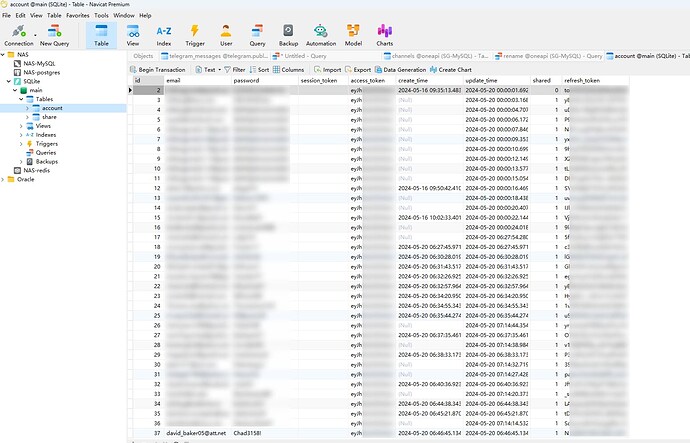Open the Help menu
The image size is (690, 443).
[x=145, y=15]
